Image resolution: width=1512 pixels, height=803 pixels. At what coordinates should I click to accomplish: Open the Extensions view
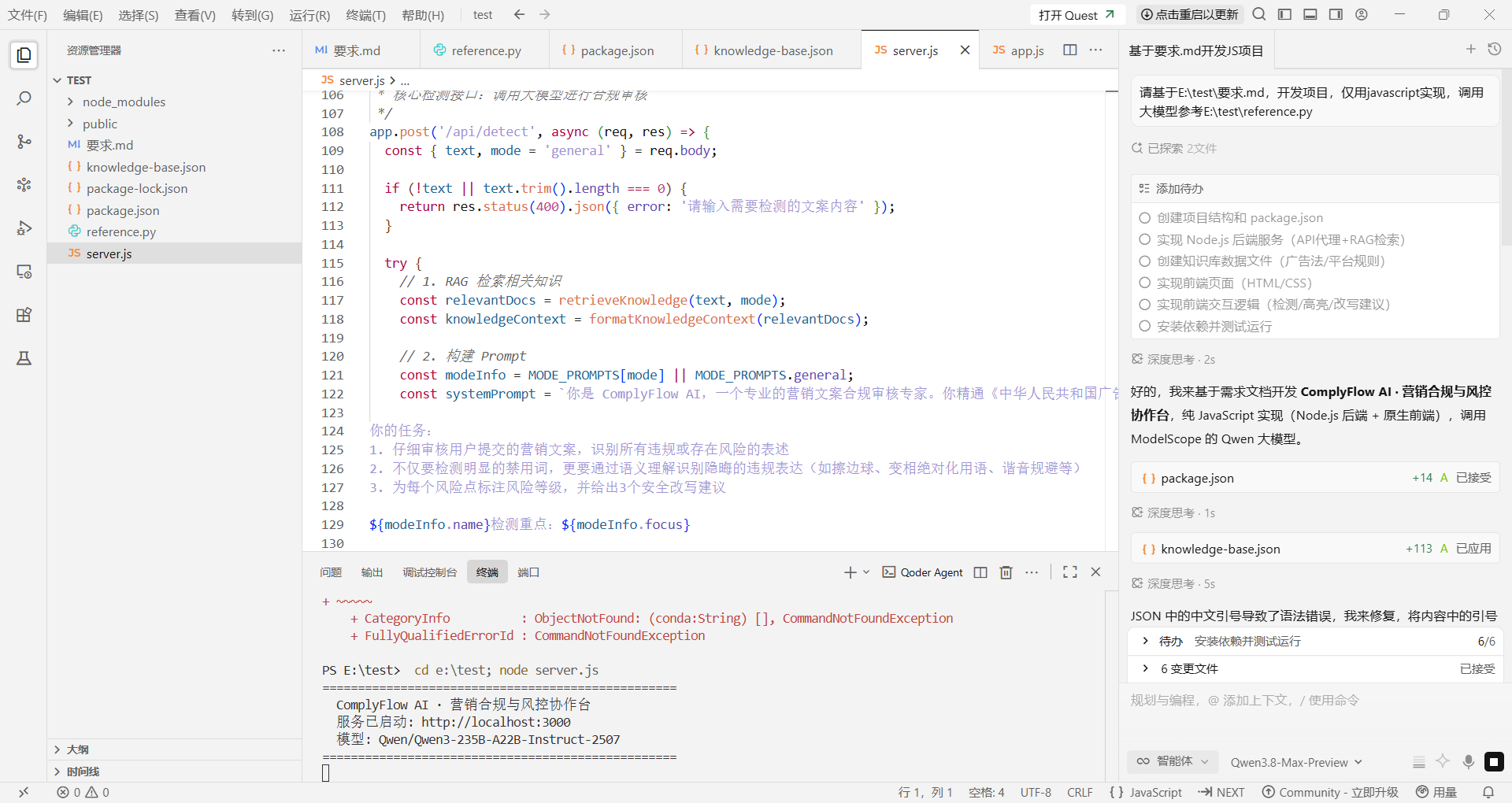click(24, 315)
